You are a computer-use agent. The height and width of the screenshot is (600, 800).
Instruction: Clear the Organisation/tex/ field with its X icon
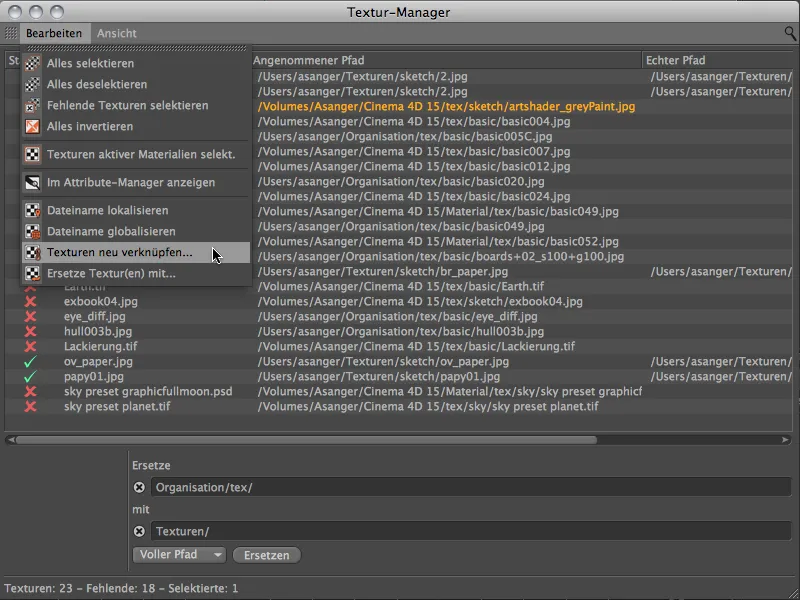click(139, 487)
